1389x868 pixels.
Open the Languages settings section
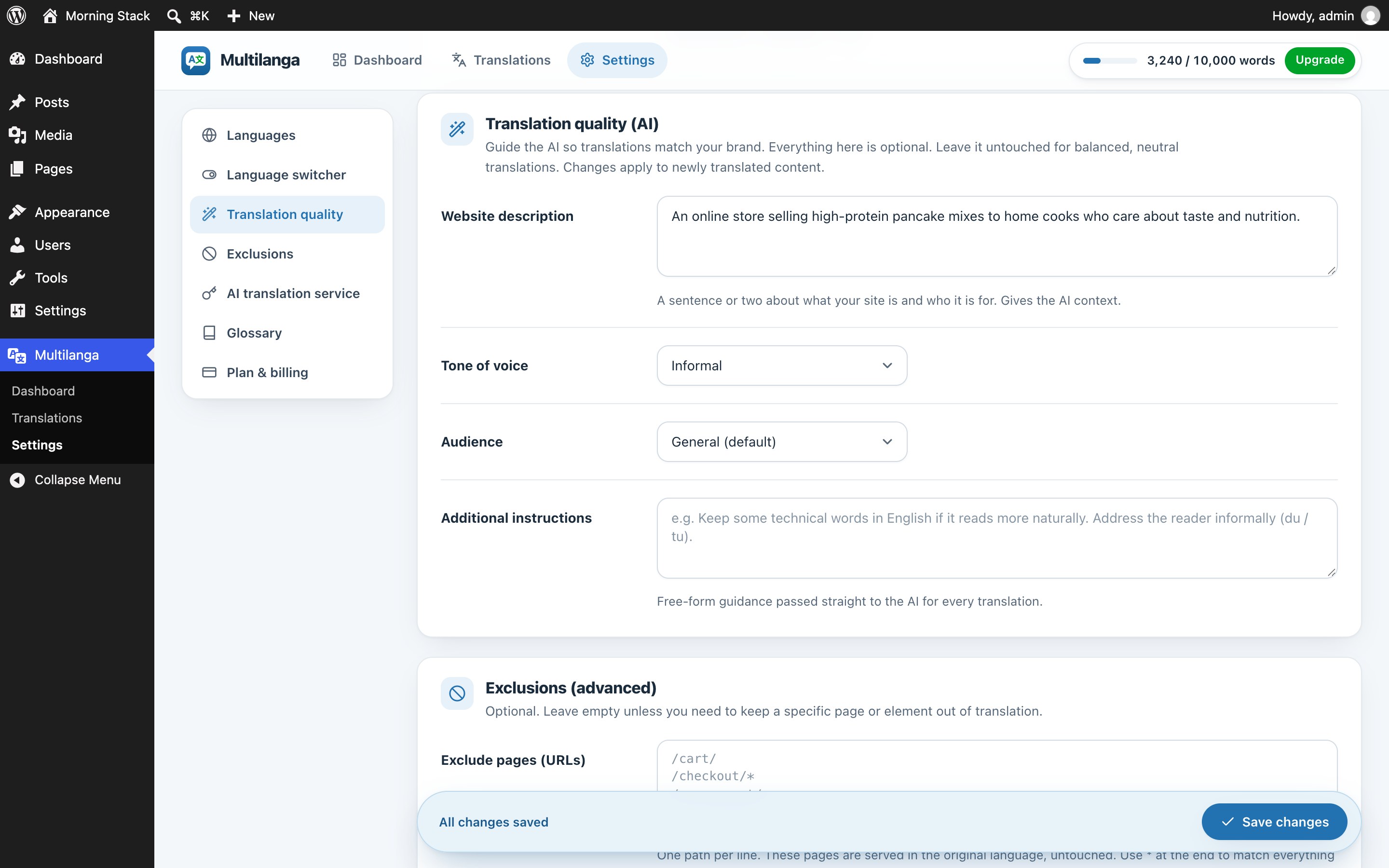coord(287,135)
